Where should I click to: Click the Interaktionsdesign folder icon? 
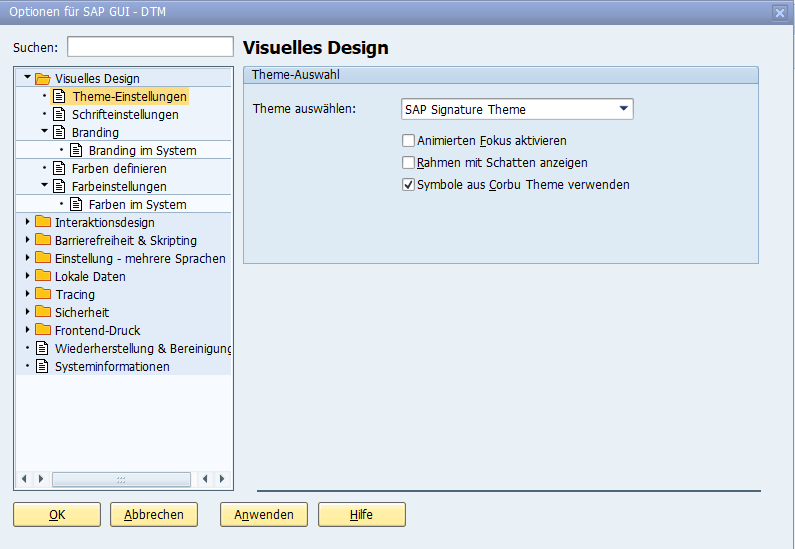[x=42, y=222]
